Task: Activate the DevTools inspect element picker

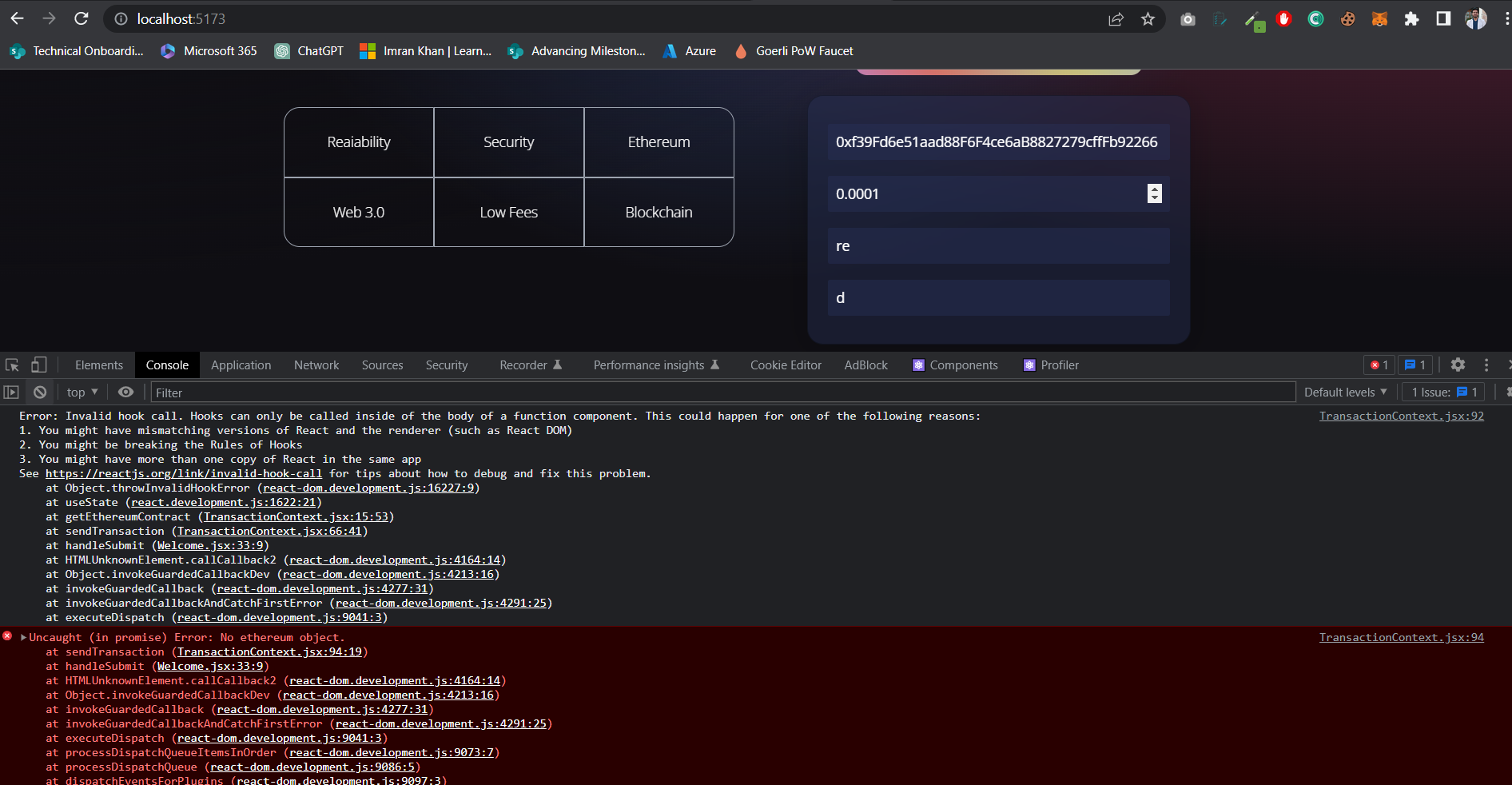Action: (12, 365)
